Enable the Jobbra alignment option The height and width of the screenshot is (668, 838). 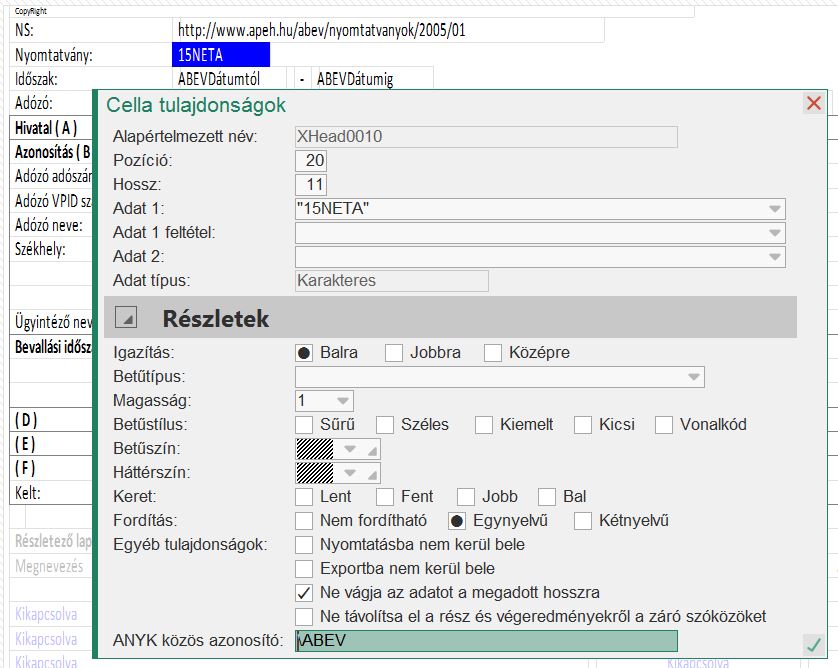[394, 353]
